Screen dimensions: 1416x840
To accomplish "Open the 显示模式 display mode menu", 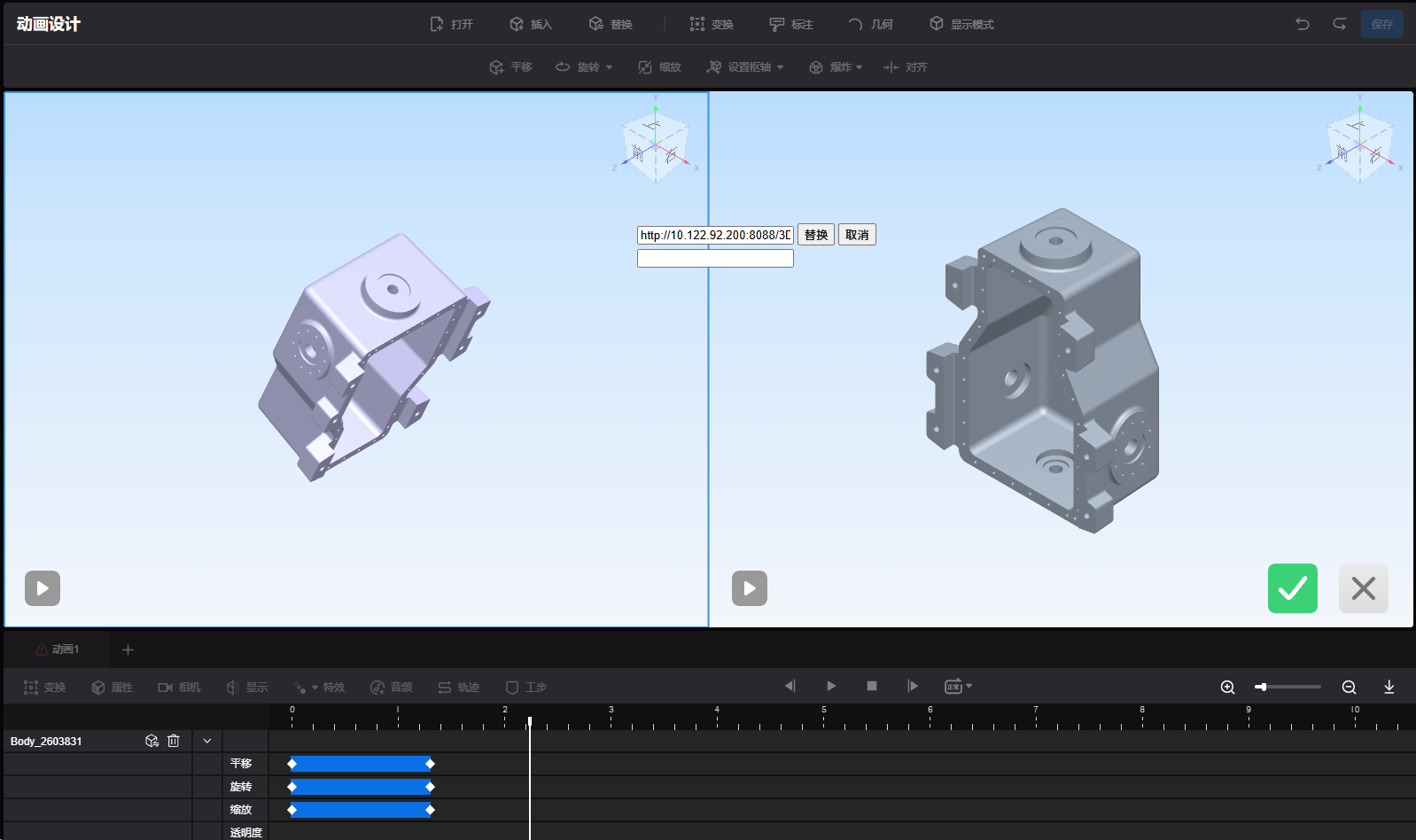I will (961, 24).
